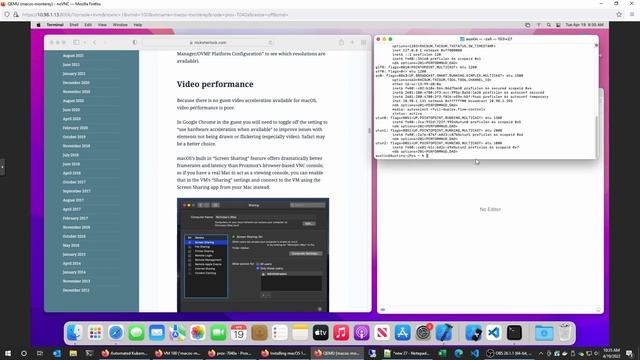Open the Shell menu
This screenshot has width=640, height=360.
[74, 25]
